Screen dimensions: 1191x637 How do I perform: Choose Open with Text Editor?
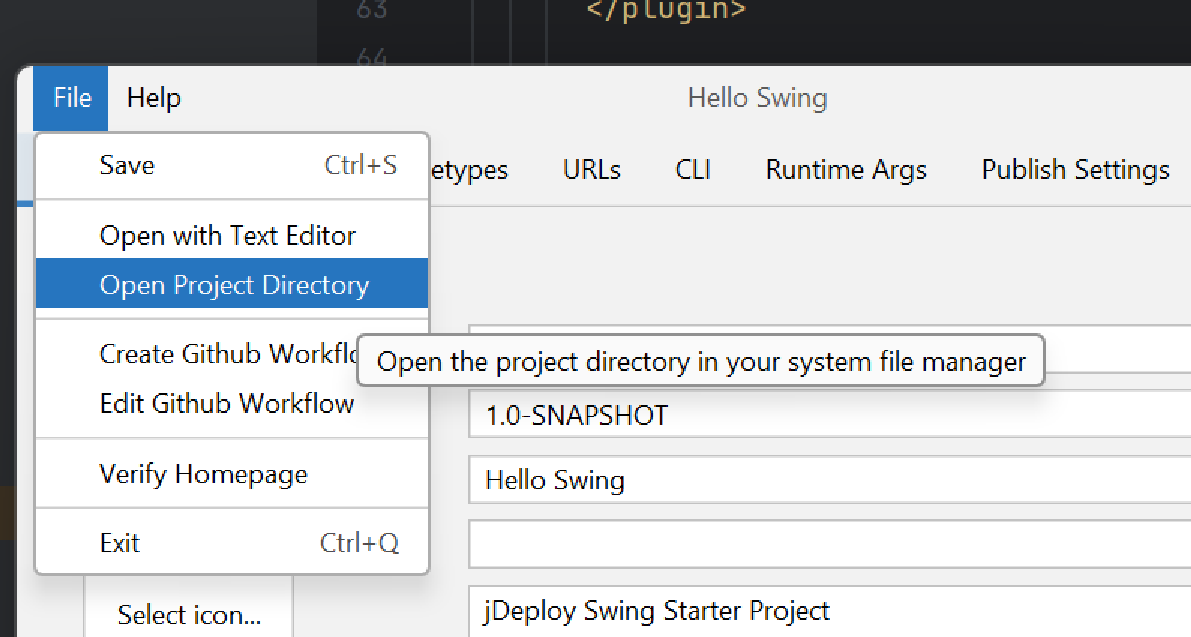coord(226,235)
